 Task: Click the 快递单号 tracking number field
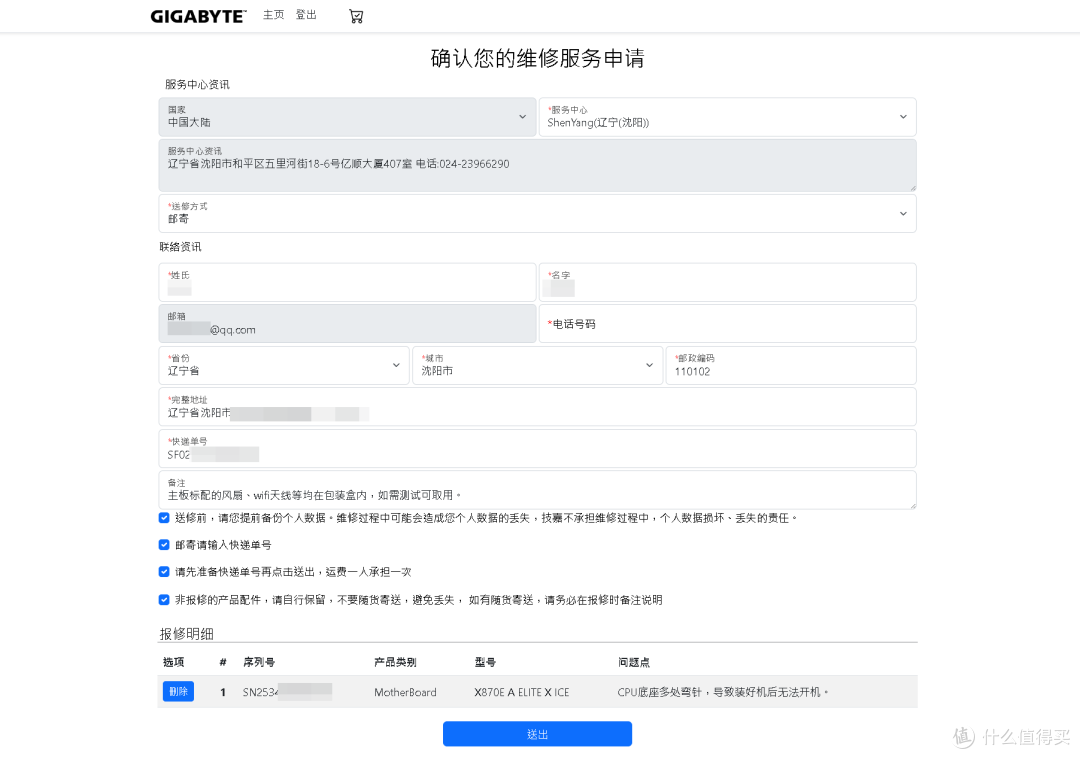click(x=537, y=448)
